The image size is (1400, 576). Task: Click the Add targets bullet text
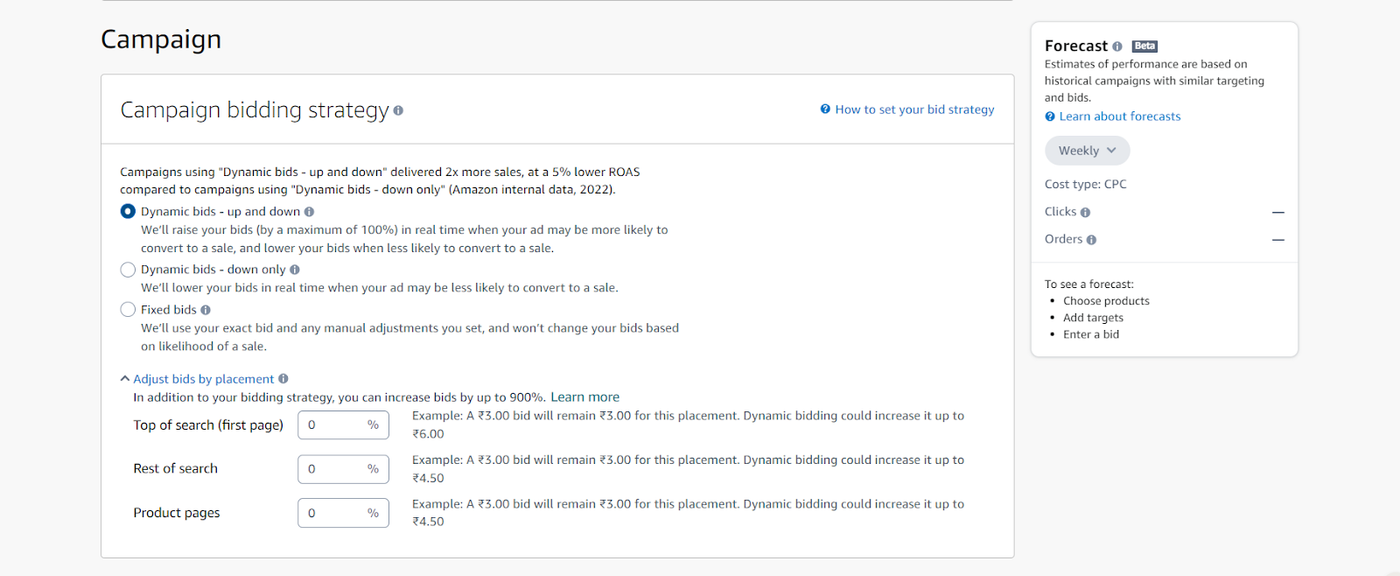pyautogui.click(x=1093, y=318)
